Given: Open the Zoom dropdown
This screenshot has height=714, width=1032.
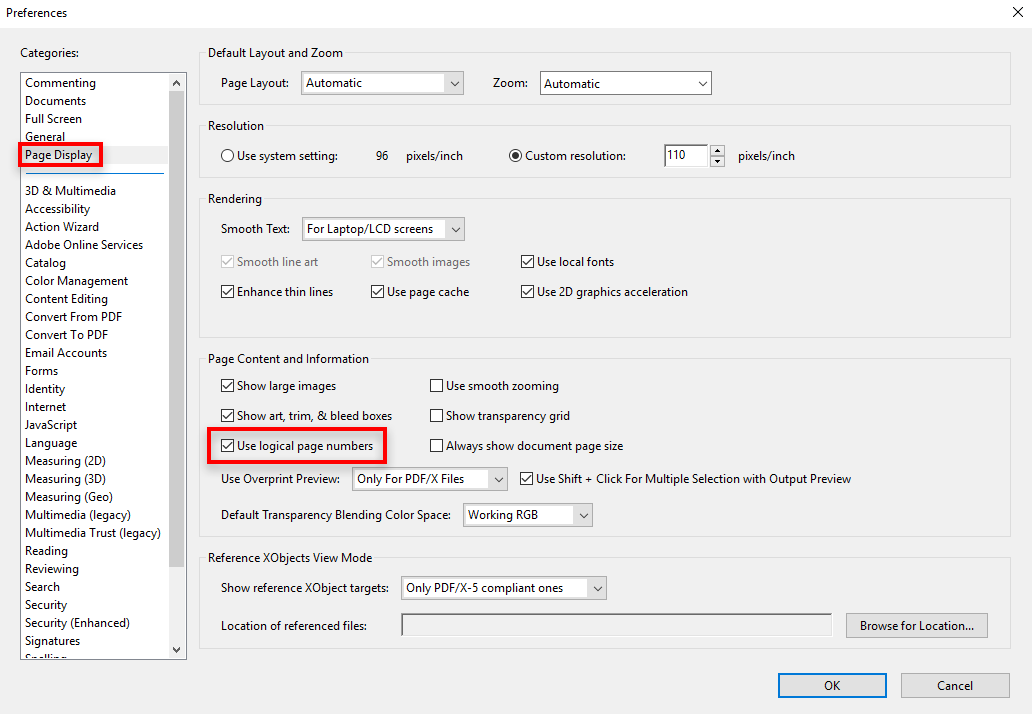Looking at the screenshot, I should click(624, 83).
